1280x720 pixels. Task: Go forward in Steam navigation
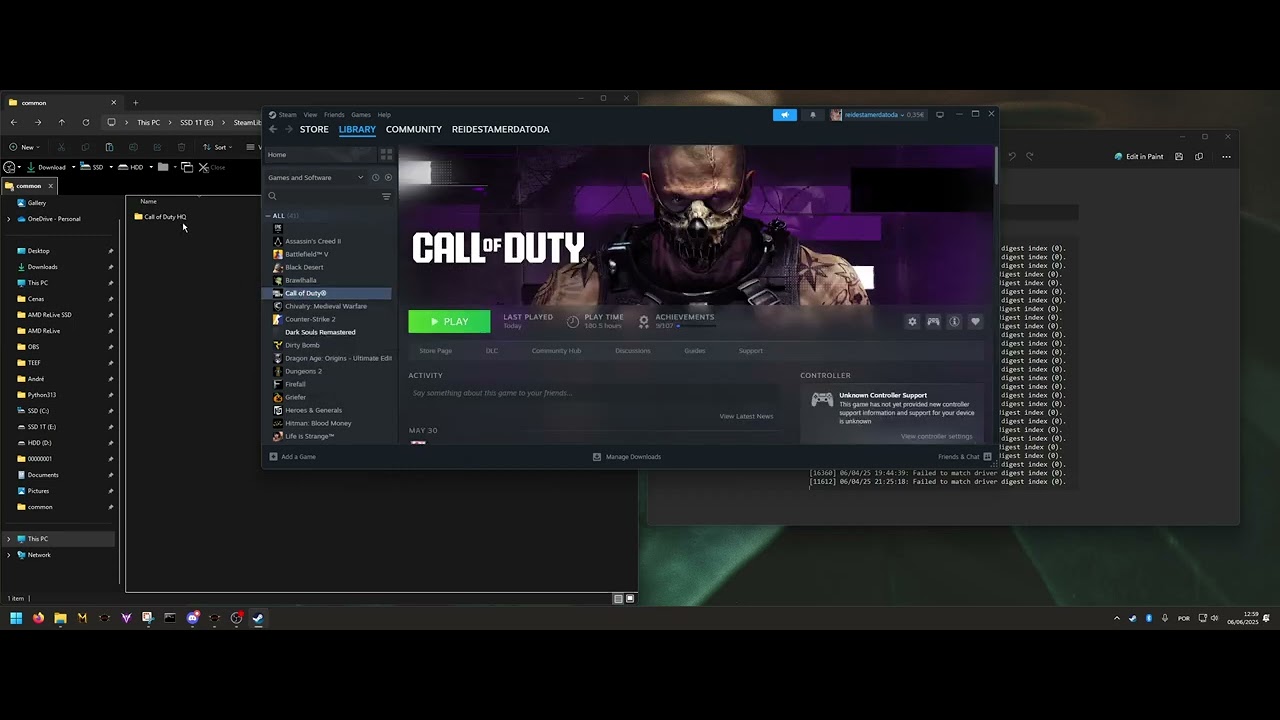click(288, 129)
